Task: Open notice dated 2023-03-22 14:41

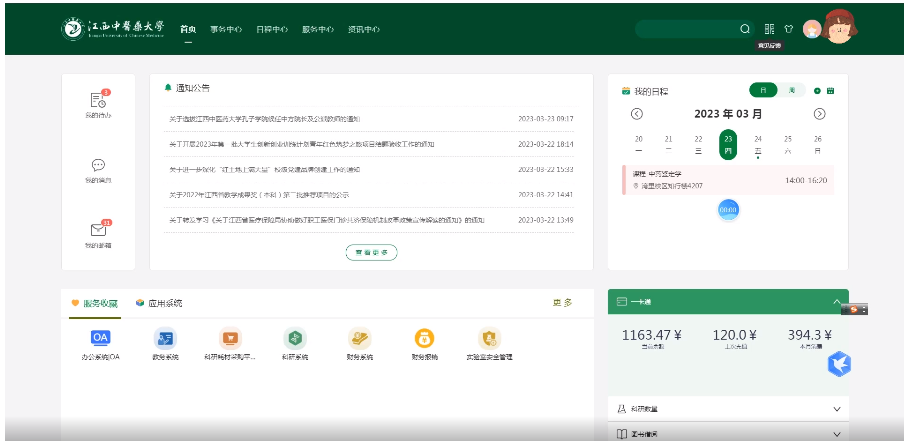Action: [x=369, y=195]
